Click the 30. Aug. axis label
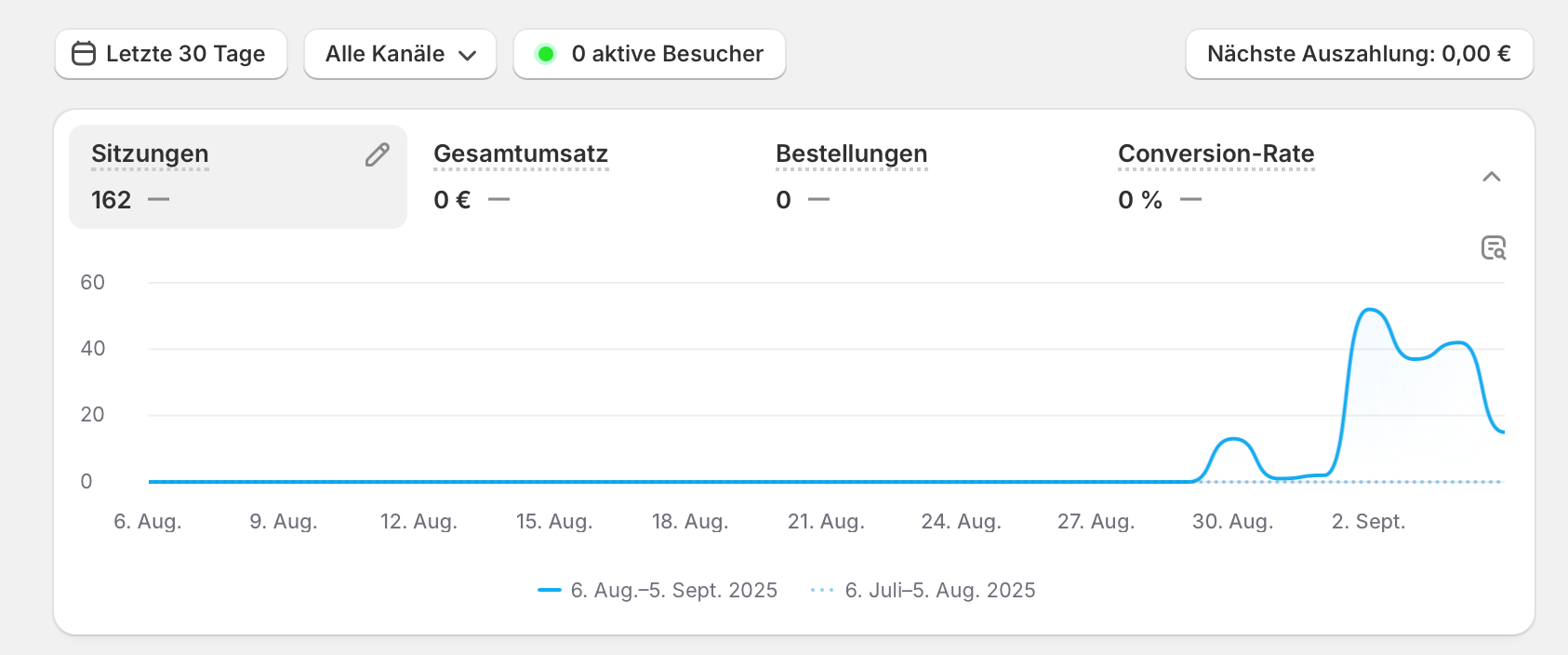The width and height of the screenshot is (1568, 655). pos(1232,521)
